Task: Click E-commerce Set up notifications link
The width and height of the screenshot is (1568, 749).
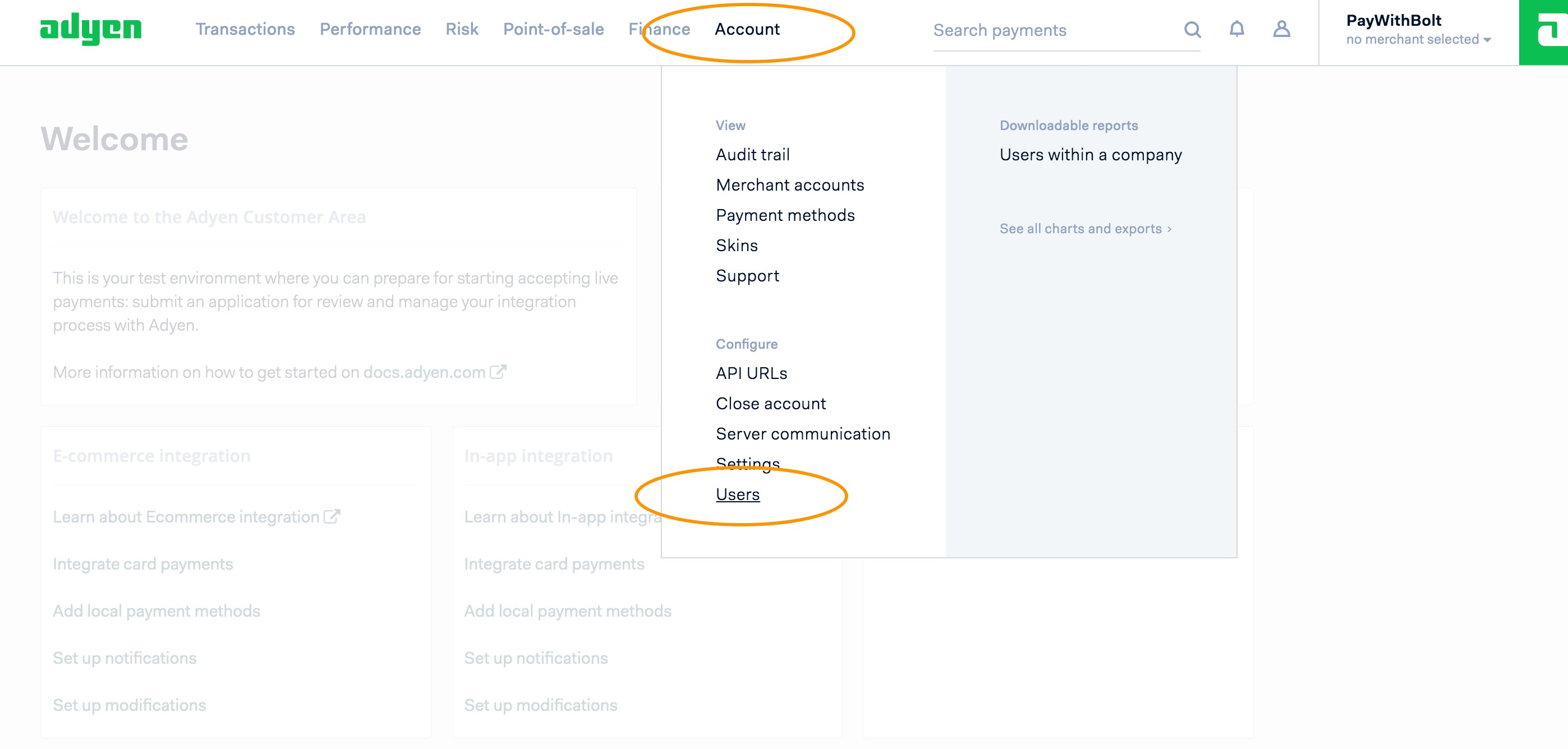Action: pyautogui.click(x=124, y=658)
